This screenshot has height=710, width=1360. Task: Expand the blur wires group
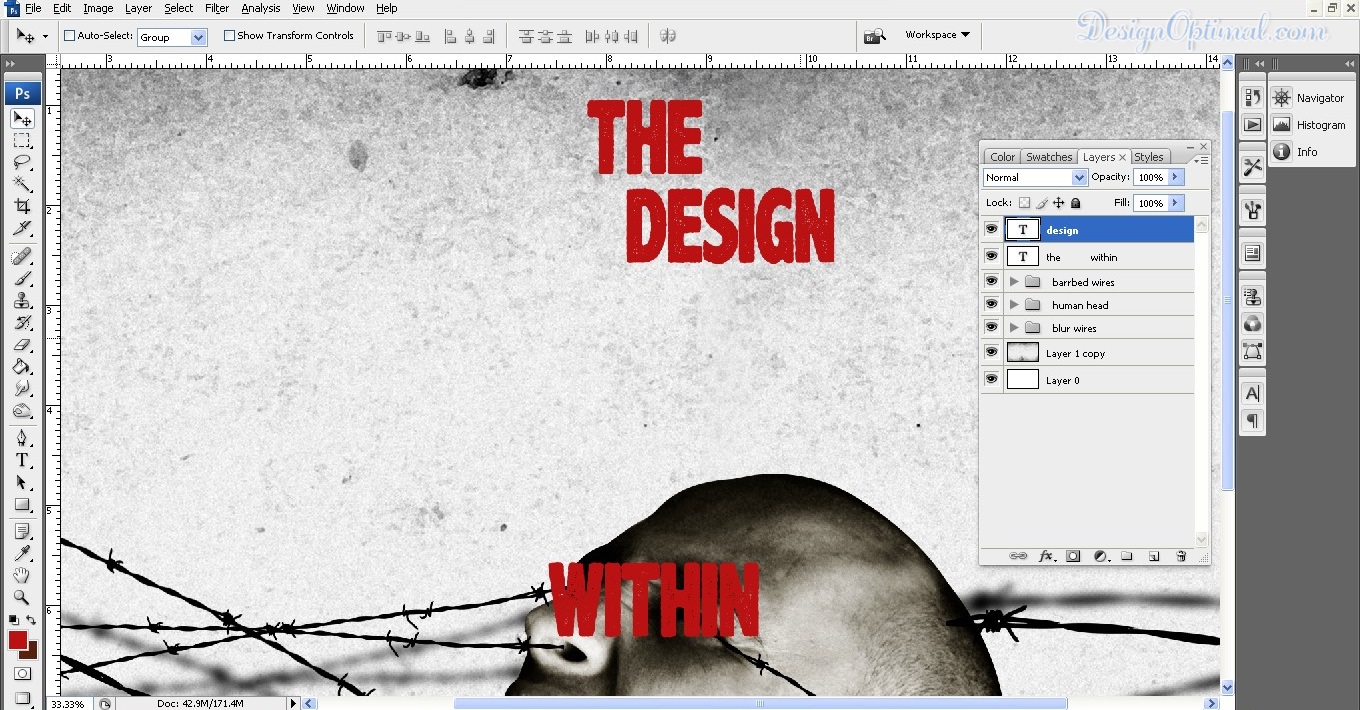click(1014, 328)
